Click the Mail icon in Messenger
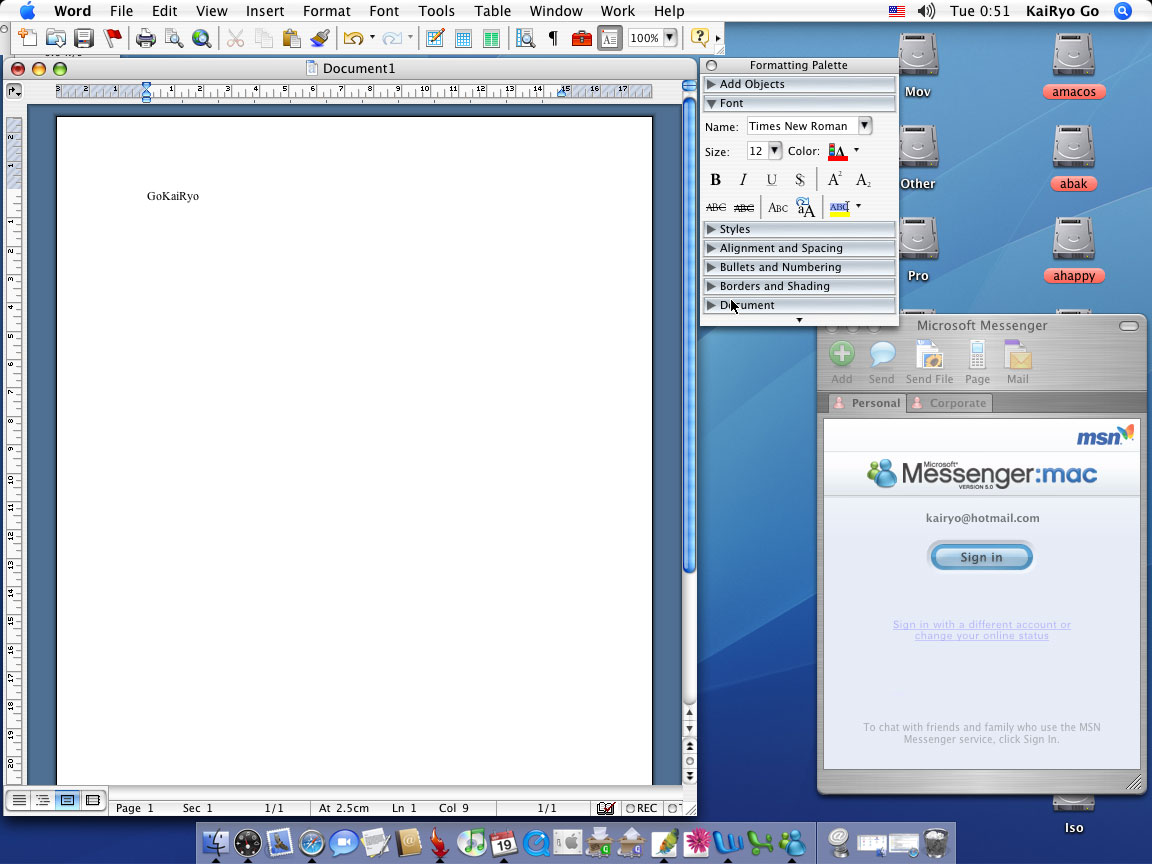The width and height of the screenshot is (1152, 864). coord(1018,362)
